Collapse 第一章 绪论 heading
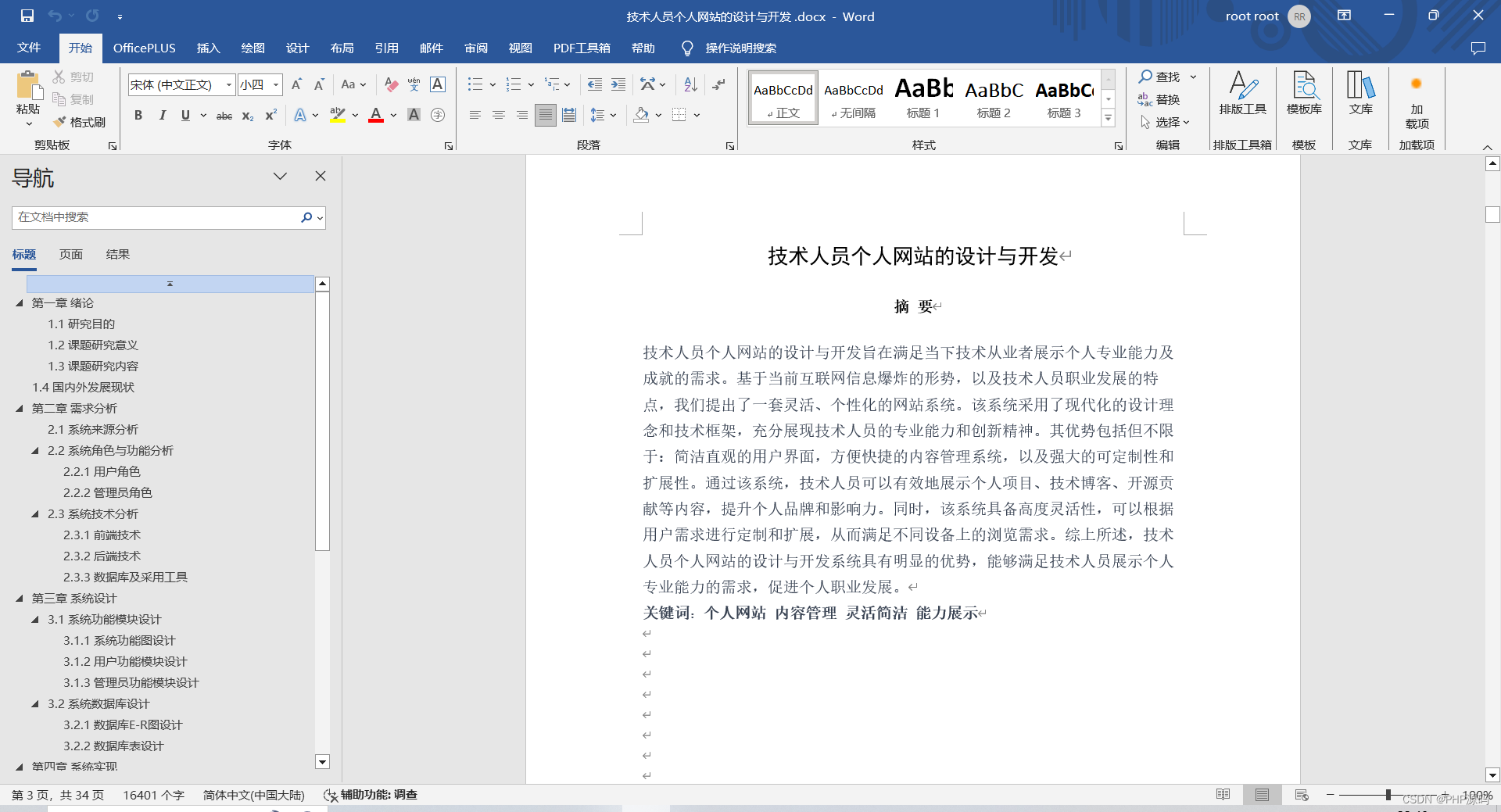This screenshot has height=812, width=1501. pyautogui.click(x=20, y=303)
